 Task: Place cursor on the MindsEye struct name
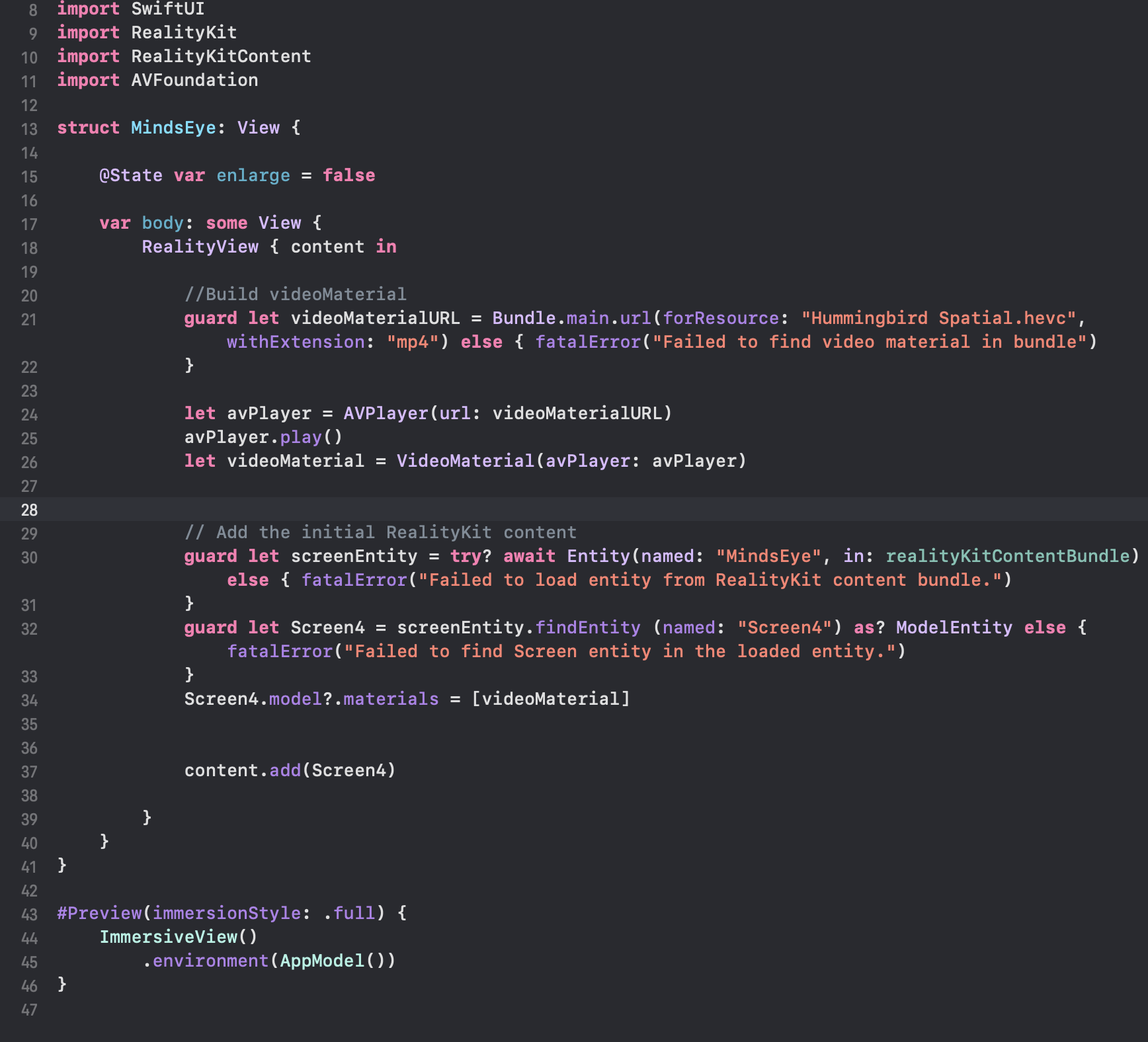pyautogui.click(x=173, y=128)
